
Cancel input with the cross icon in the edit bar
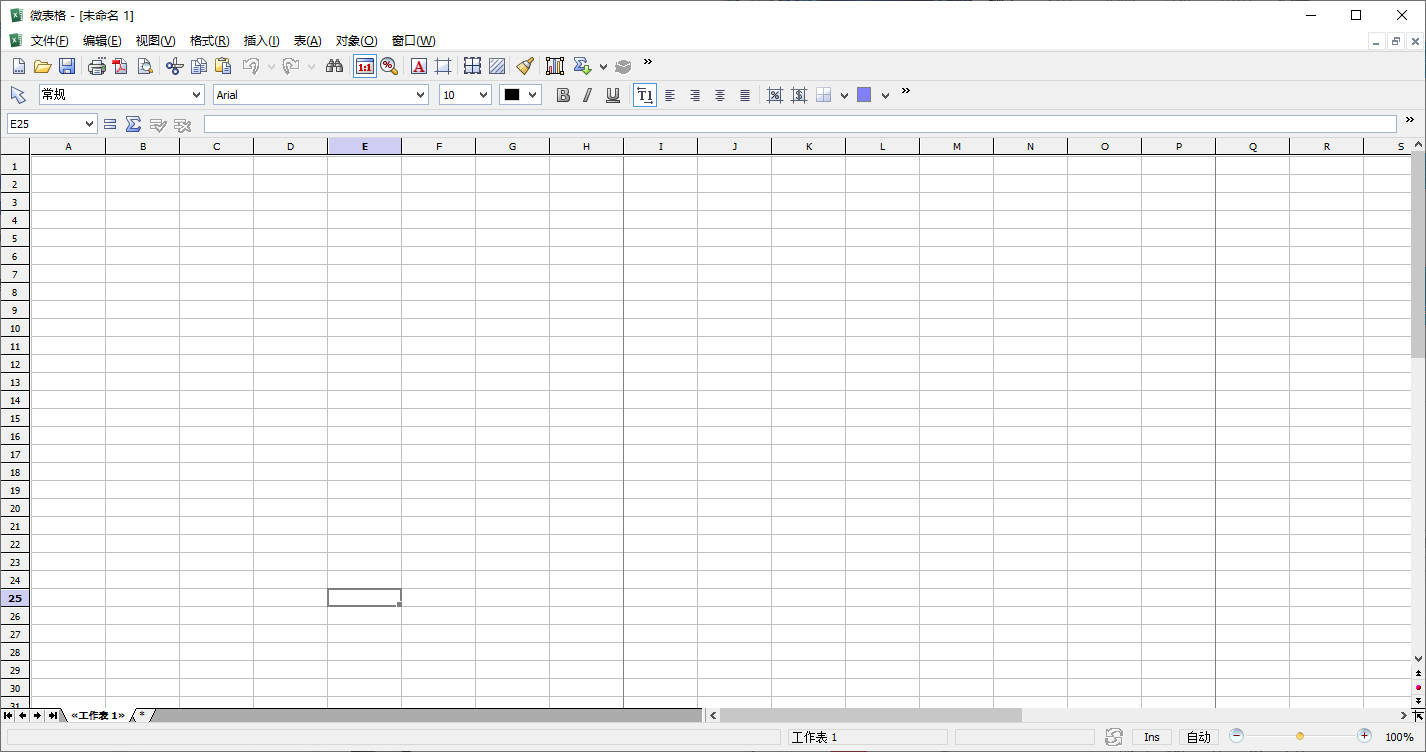[x=182, y=124]
